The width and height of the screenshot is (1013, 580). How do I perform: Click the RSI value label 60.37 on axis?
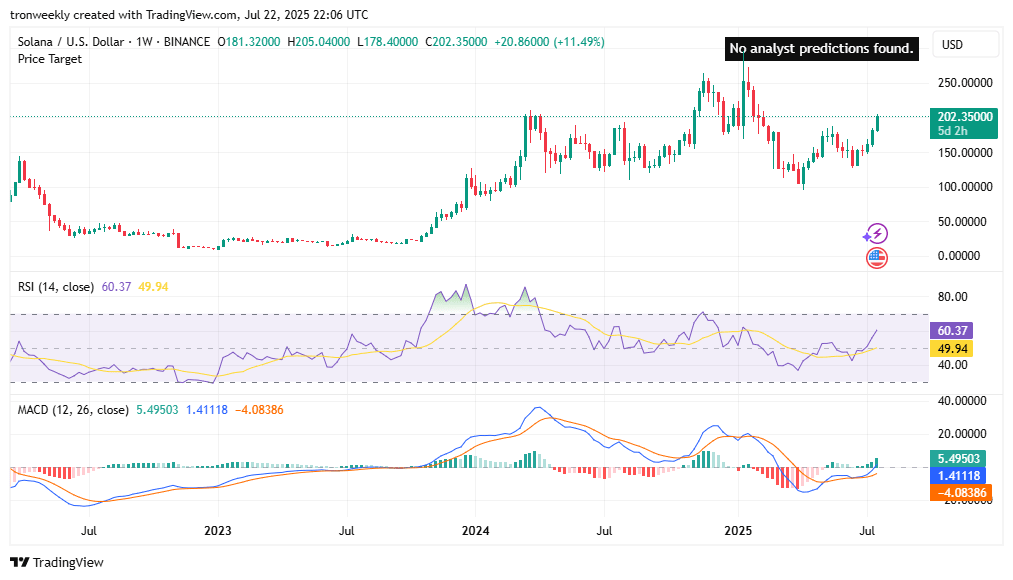(x=951, y=331)
